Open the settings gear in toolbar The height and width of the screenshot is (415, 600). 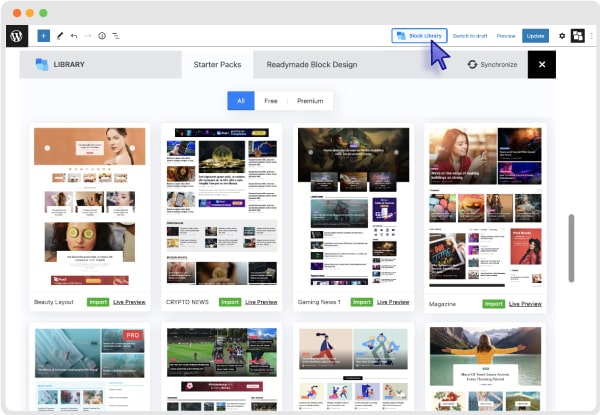point(561,35)
